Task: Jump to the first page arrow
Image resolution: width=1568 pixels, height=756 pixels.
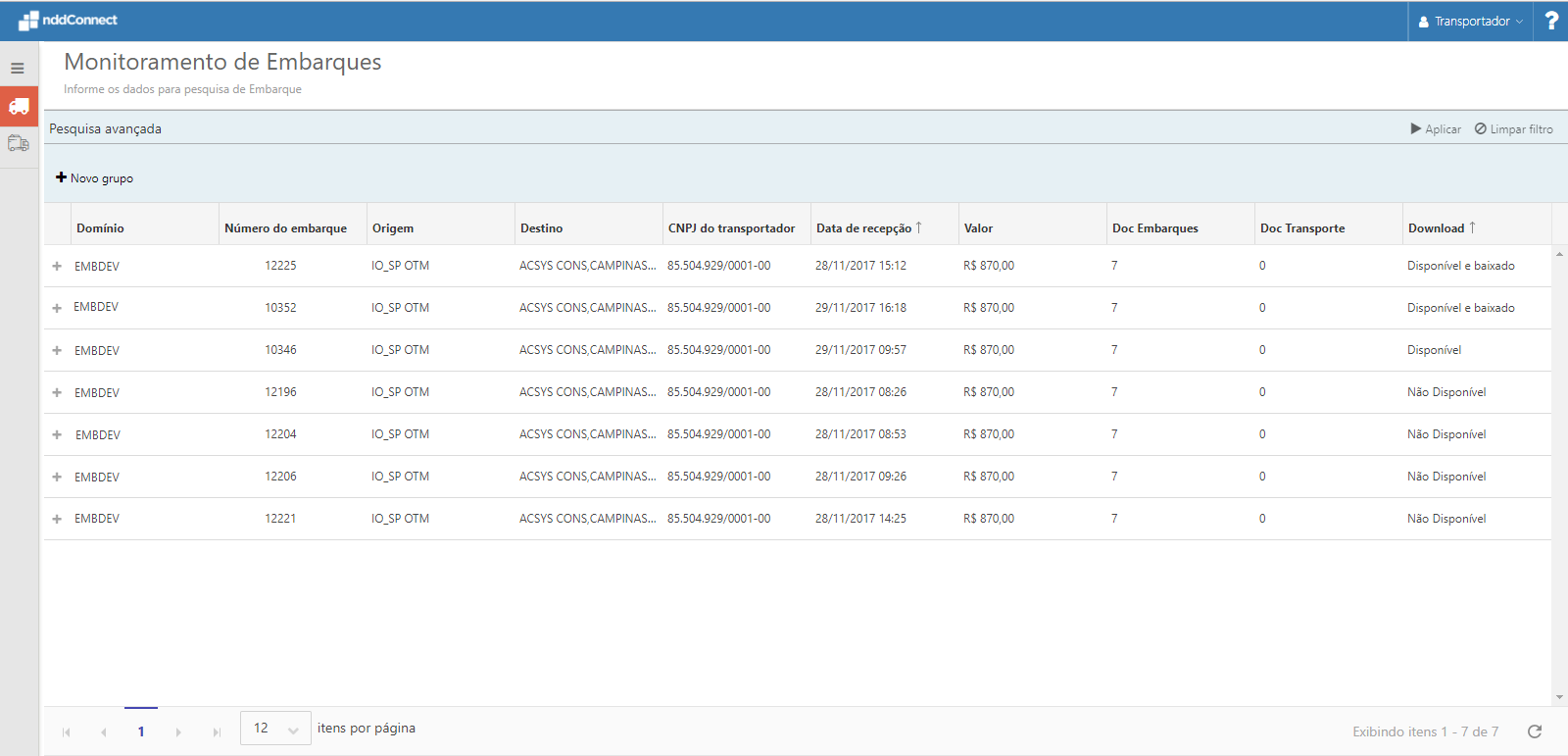Action: [67, 732]
